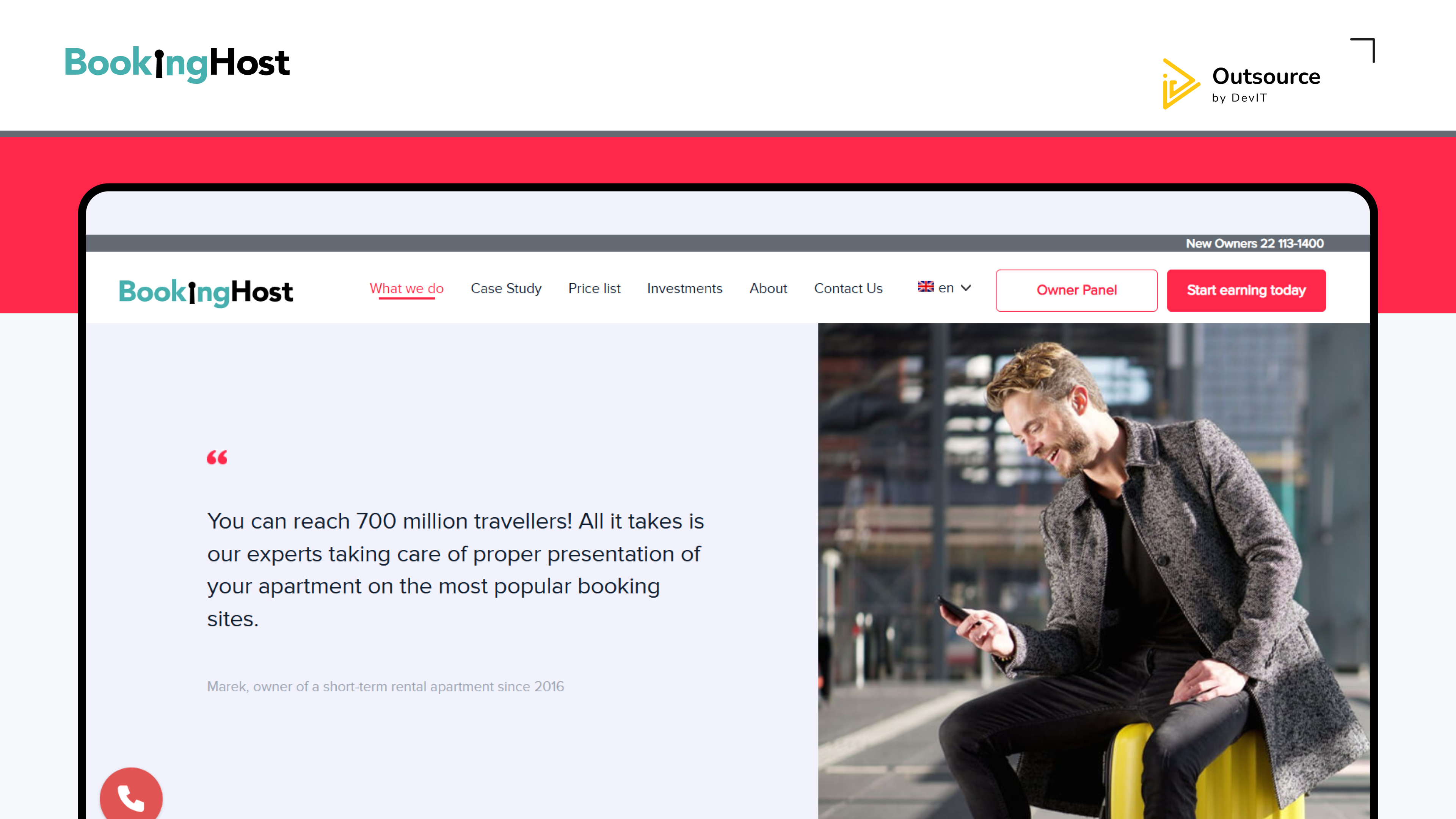Click the photo of man on suitcase
Image resolution: width=1456 pixels, height=819 pixels.
[1093, 570]
